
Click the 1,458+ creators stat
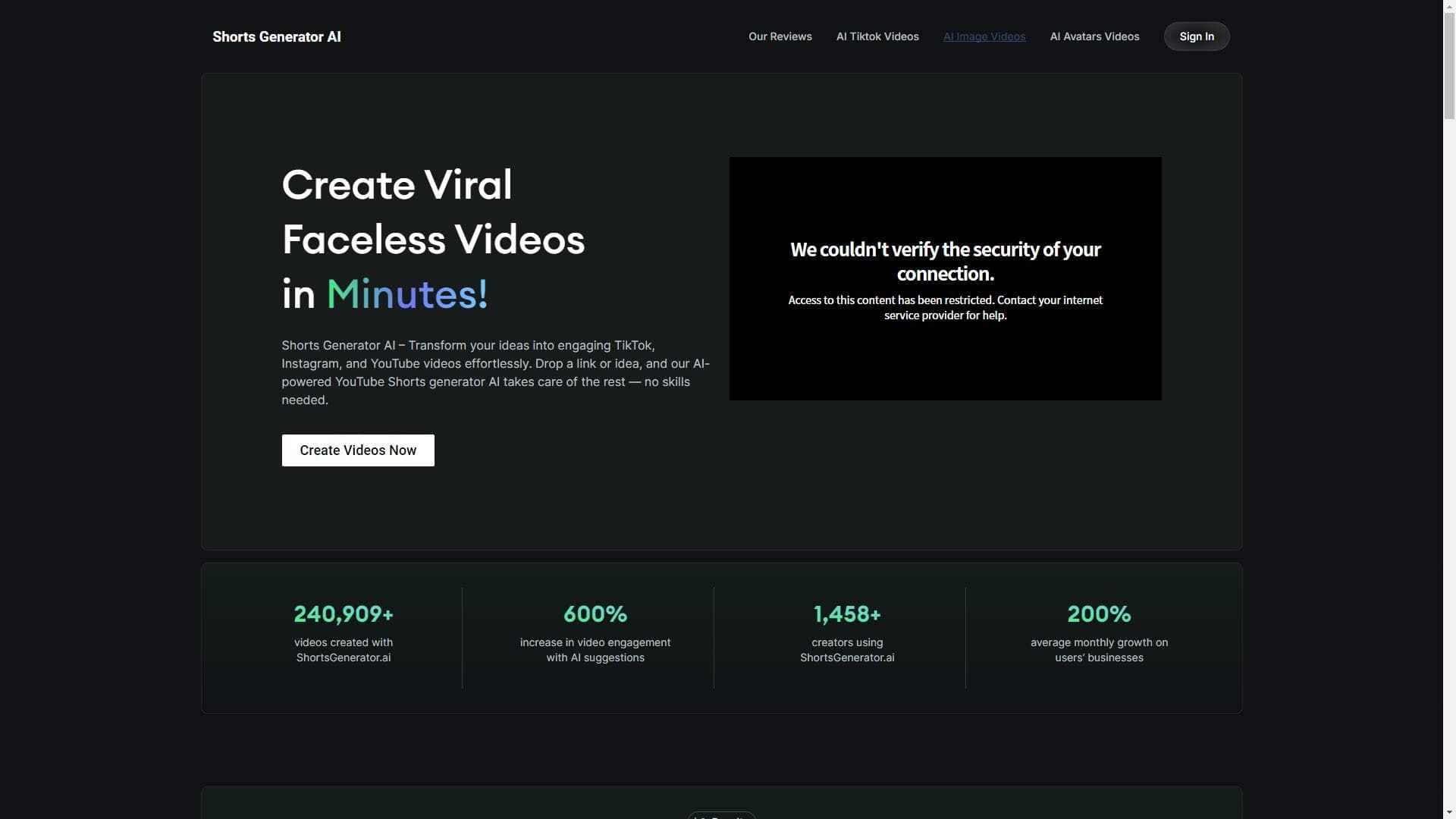tap(846, 614)
